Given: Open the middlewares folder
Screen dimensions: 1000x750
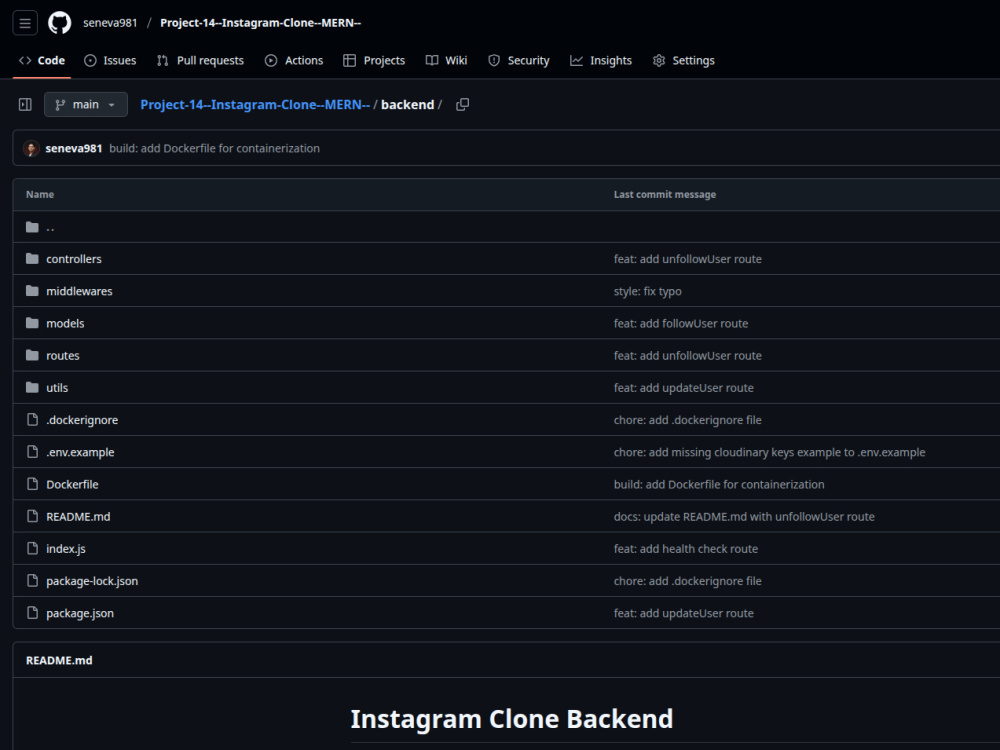Looking at the screenshot, I should point(79,291).
